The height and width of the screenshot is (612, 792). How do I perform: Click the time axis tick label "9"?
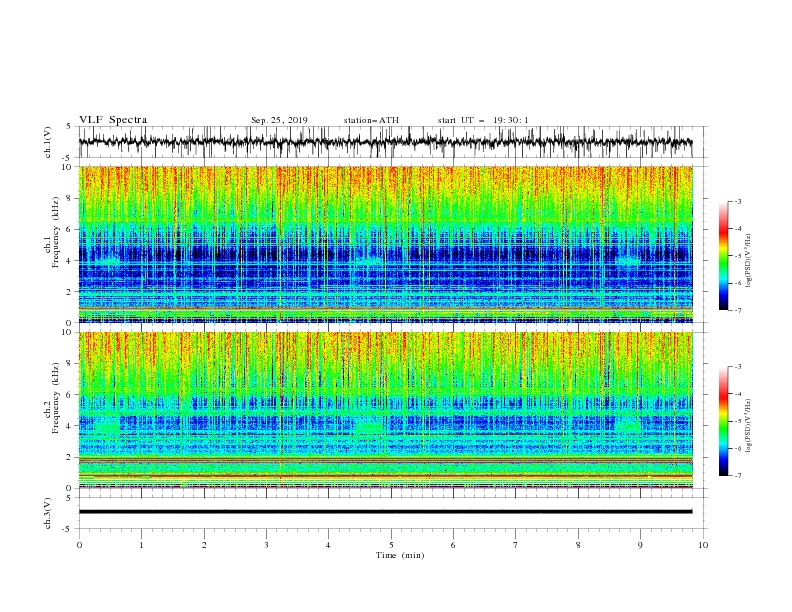click(640, 545)
